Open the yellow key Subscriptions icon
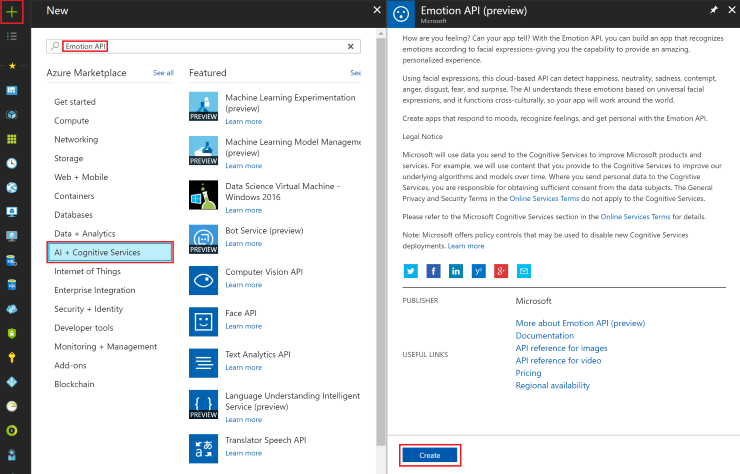The height and width of the screenshot is (474, 740). (12, 357)
